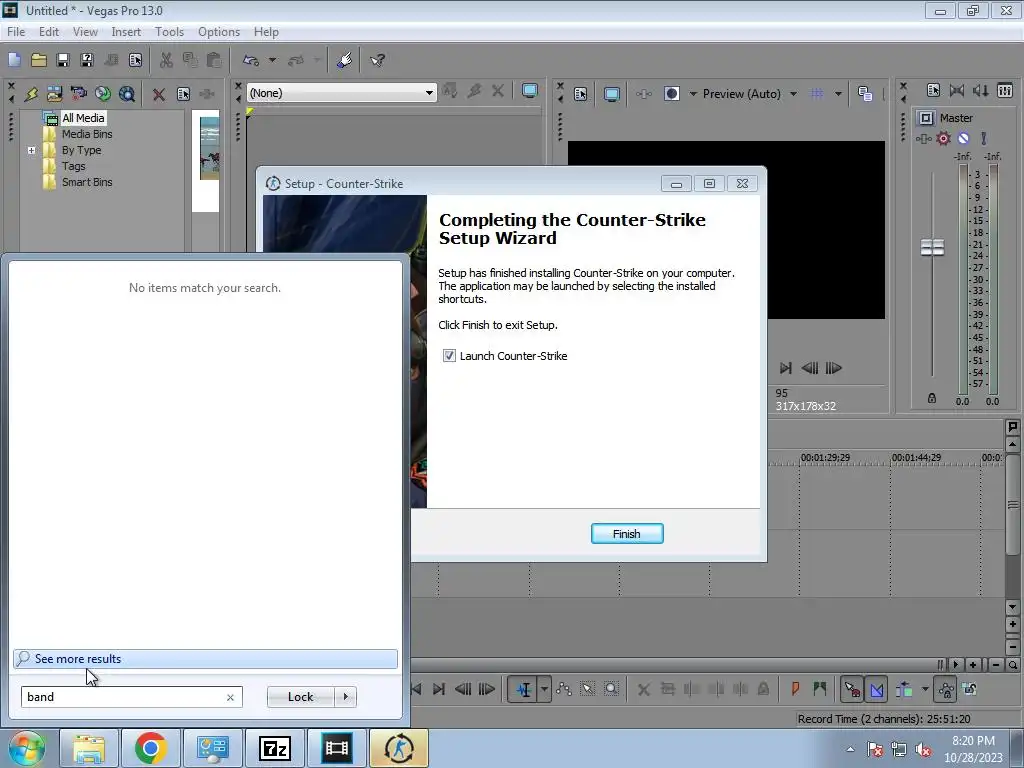Toggle Automatic Crossfades button on timeline toolbar
1024x768 pixels.
(876, 689)
